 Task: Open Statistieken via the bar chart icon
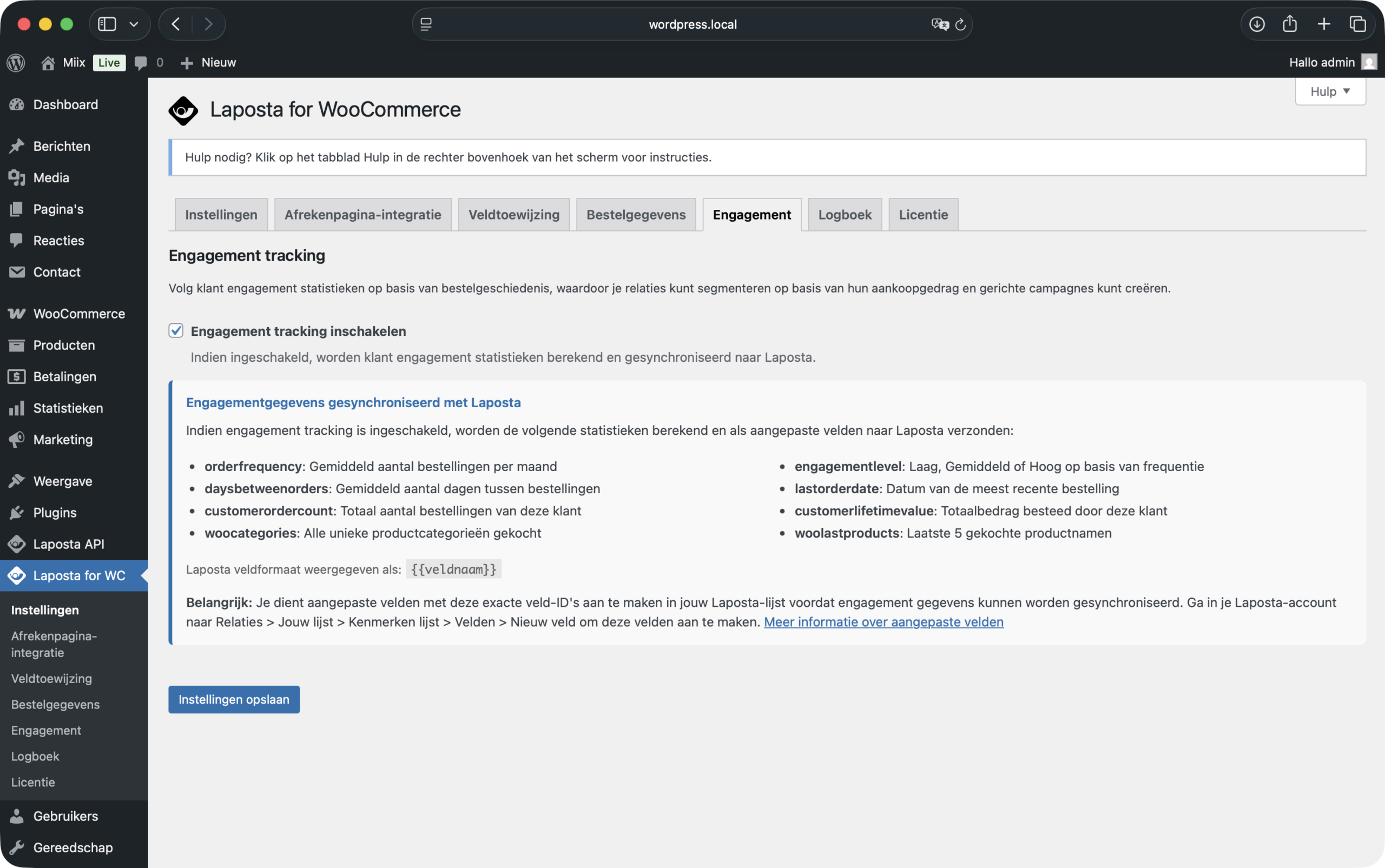click(17, 408)
